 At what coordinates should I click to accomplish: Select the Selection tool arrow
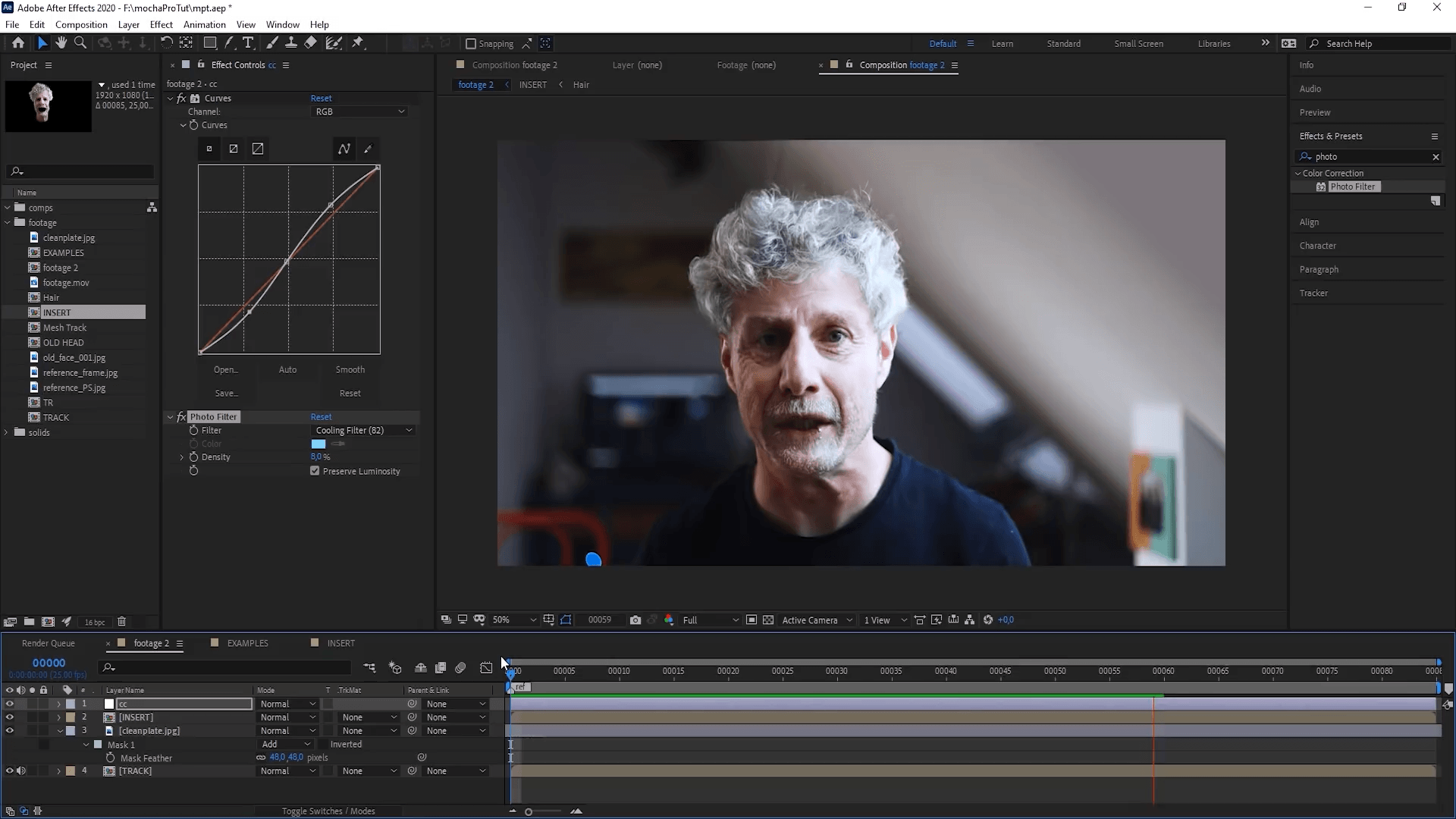click(x=42, y=43)
